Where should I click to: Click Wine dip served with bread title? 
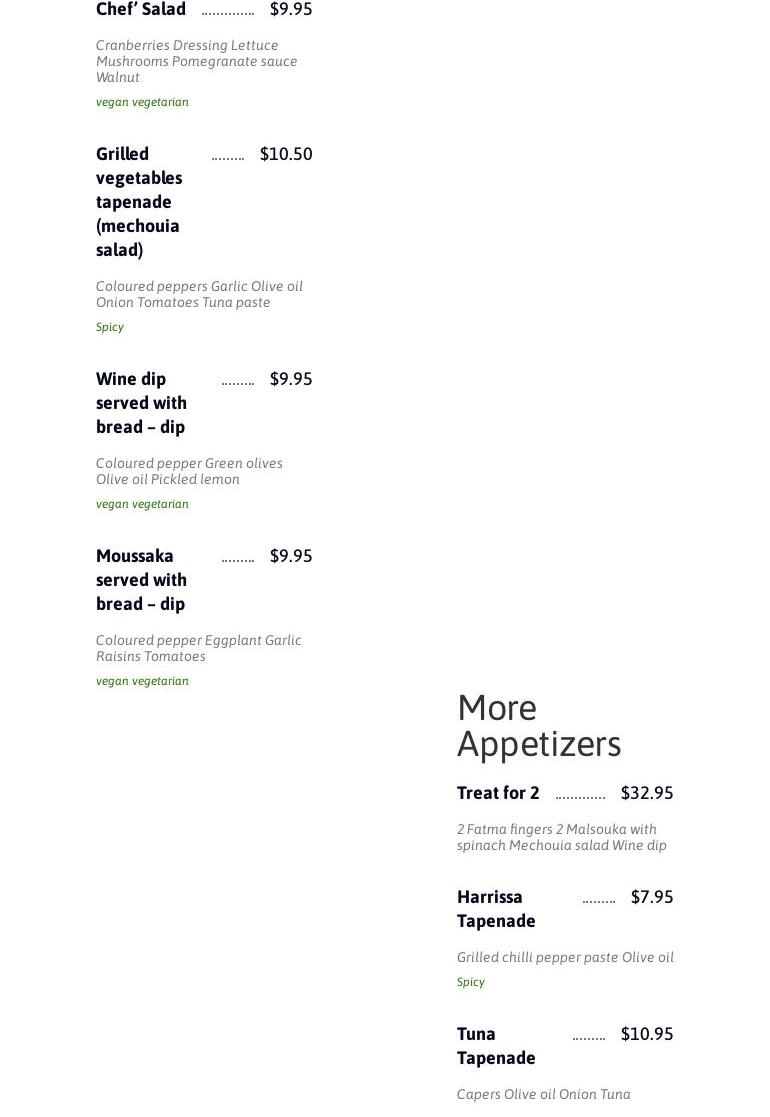click(141, 402)
